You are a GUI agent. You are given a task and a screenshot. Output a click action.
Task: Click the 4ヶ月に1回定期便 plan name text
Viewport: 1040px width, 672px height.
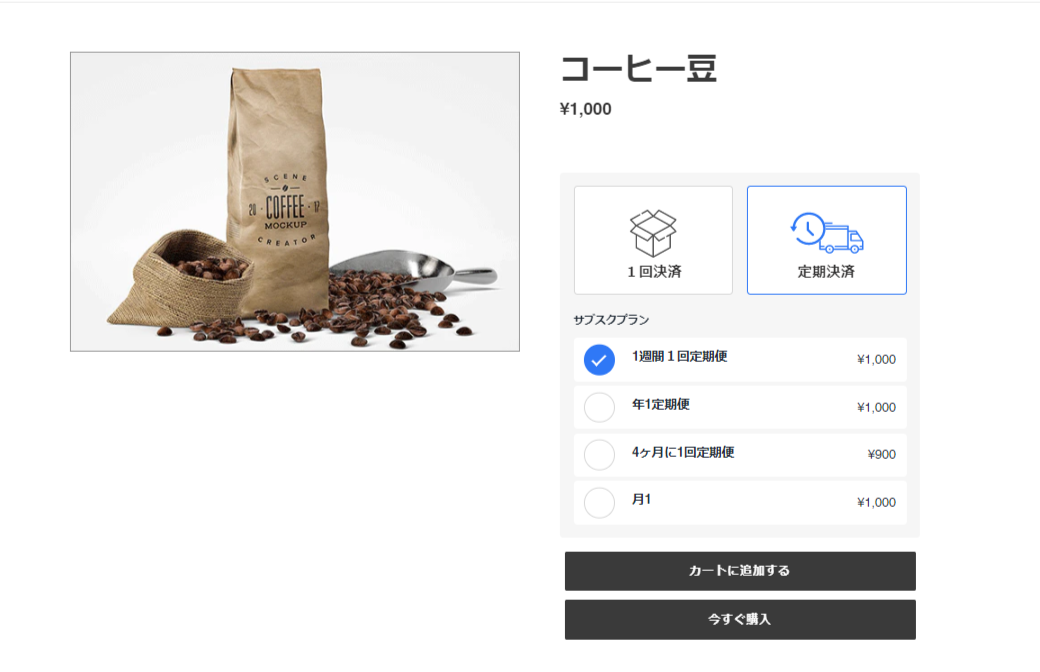pyautogui.click(x=682, y=452)
